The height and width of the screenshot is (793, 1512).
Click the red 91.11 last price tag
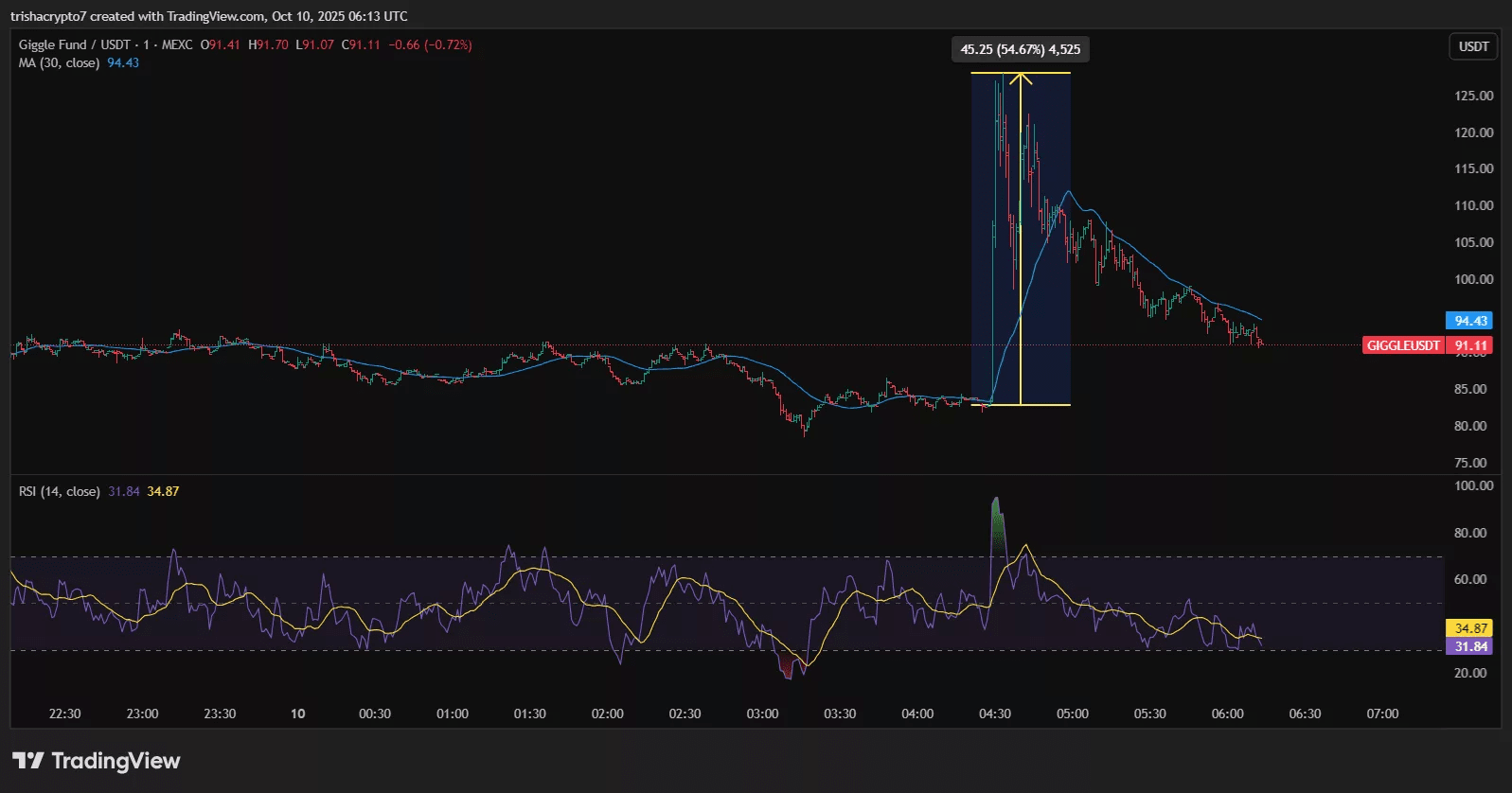click(1470, 345)
